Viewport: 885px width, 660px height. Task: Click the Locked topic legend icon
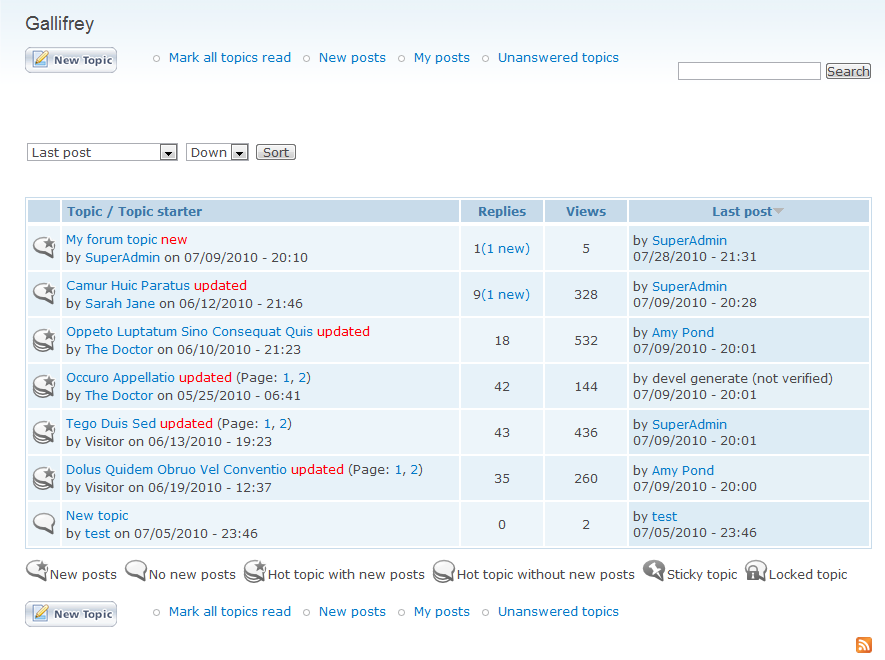point(756,571)
